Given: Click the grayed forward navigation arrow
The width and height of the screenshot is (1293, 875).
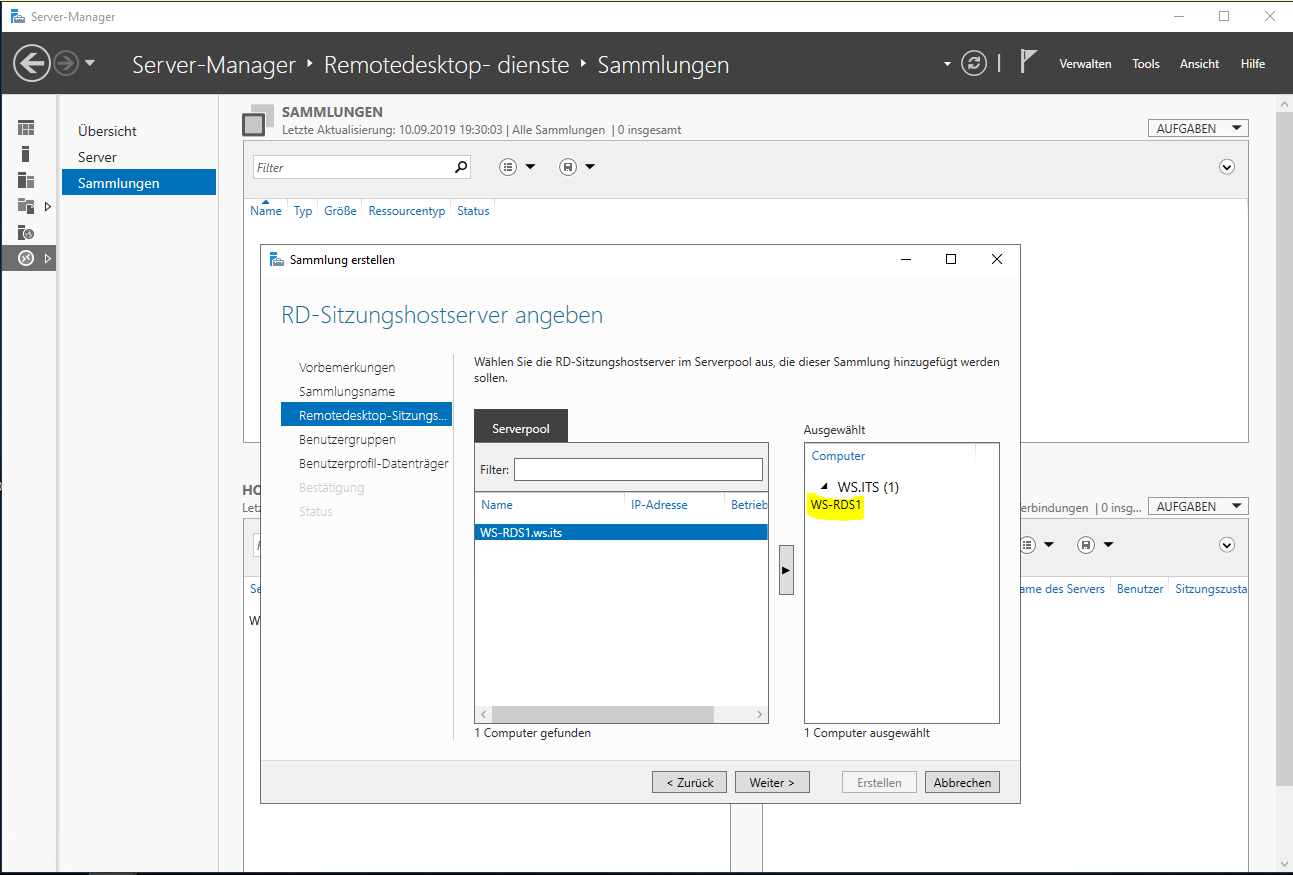Looking at the screenshot, I should [66, 64].
